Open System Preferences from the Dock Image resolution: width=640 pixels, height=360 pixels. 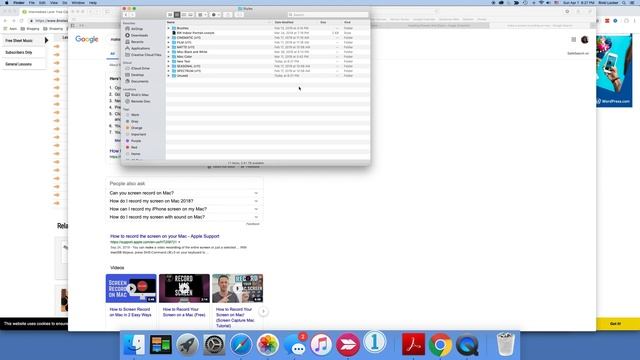point(214,345)
